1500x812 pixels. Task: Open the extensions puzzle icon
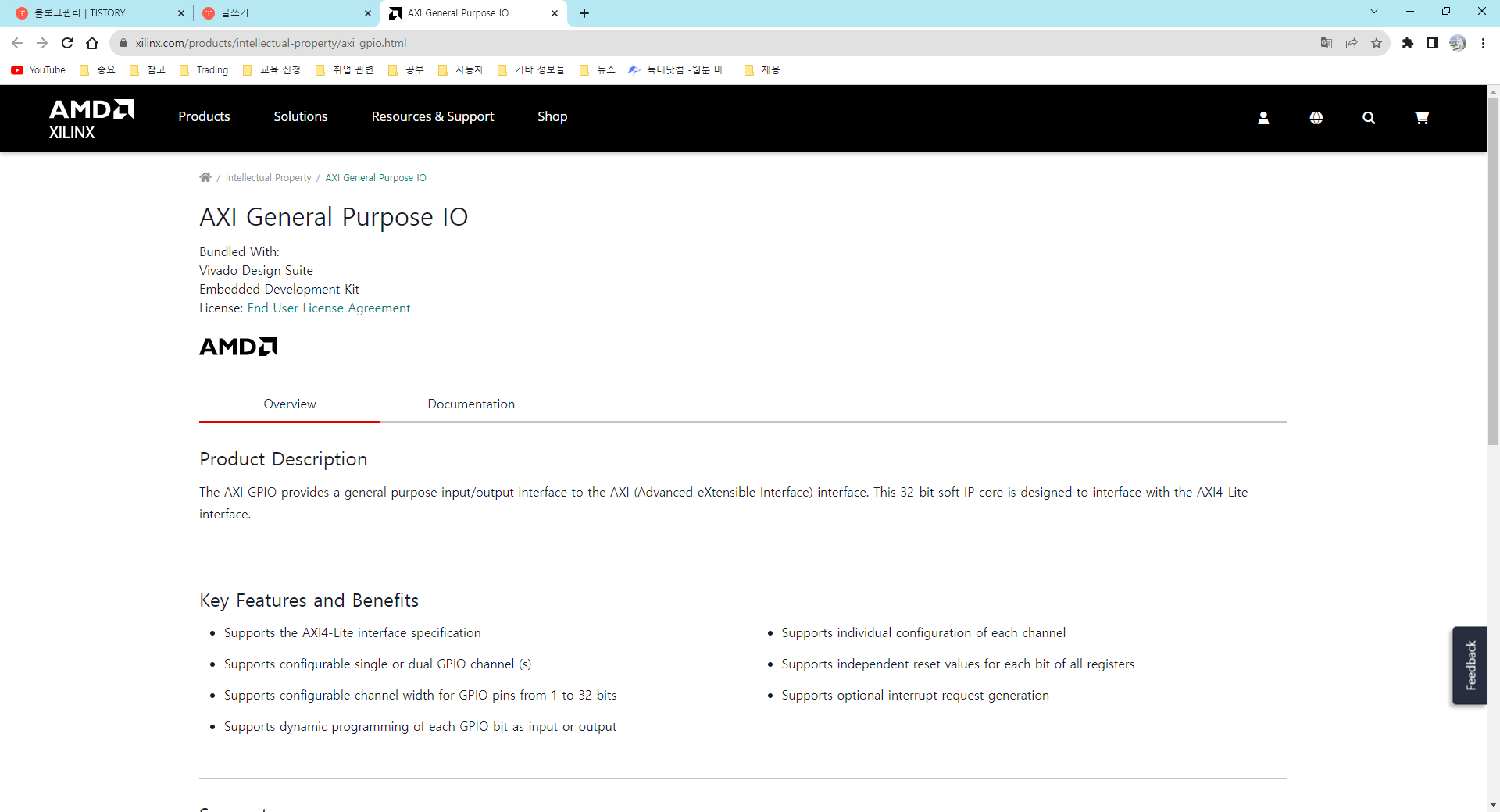(x=1408, y=43)
